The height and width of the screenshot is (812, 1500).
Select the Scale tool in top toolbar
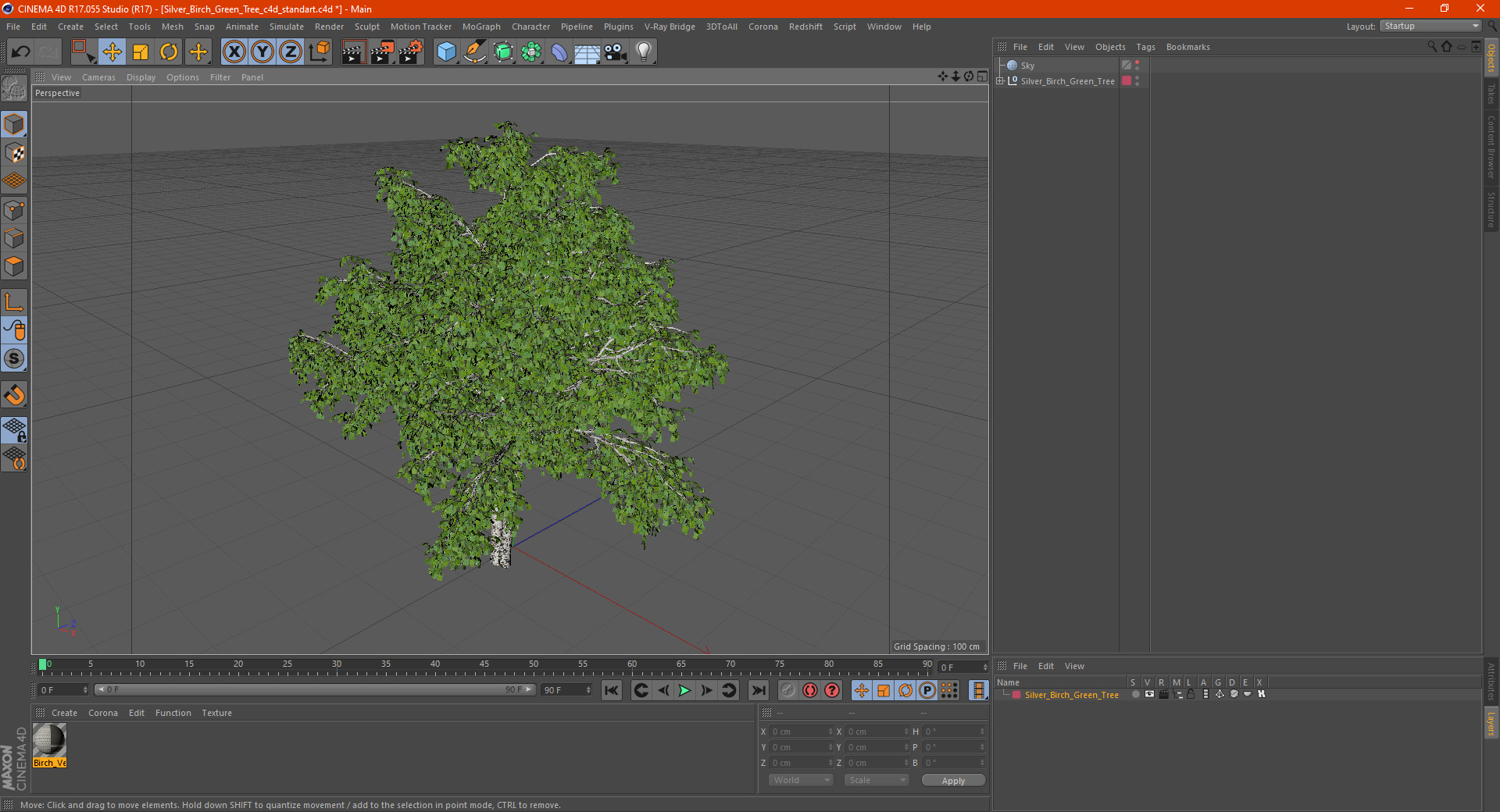click(141, 52)
